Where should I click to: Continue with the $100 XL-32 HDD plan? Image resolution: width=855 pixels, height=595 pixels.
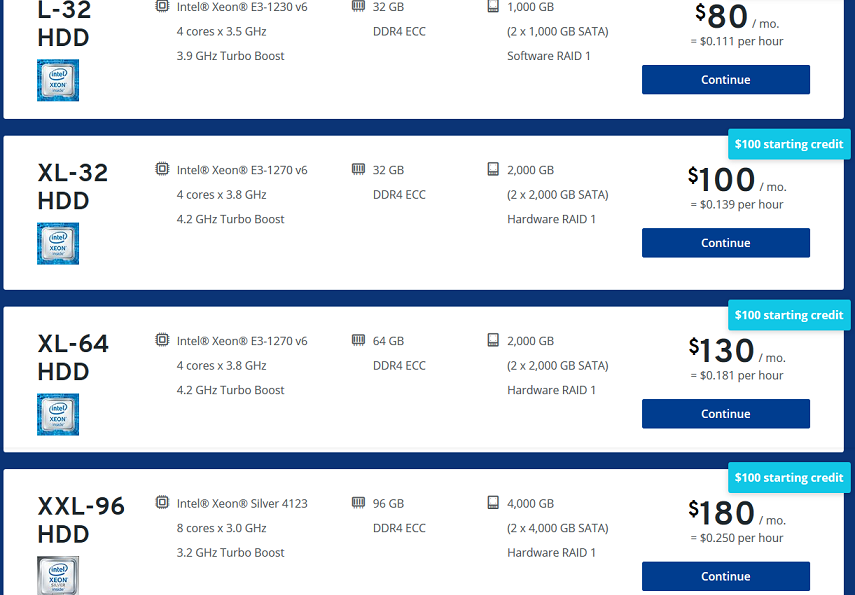726,243
